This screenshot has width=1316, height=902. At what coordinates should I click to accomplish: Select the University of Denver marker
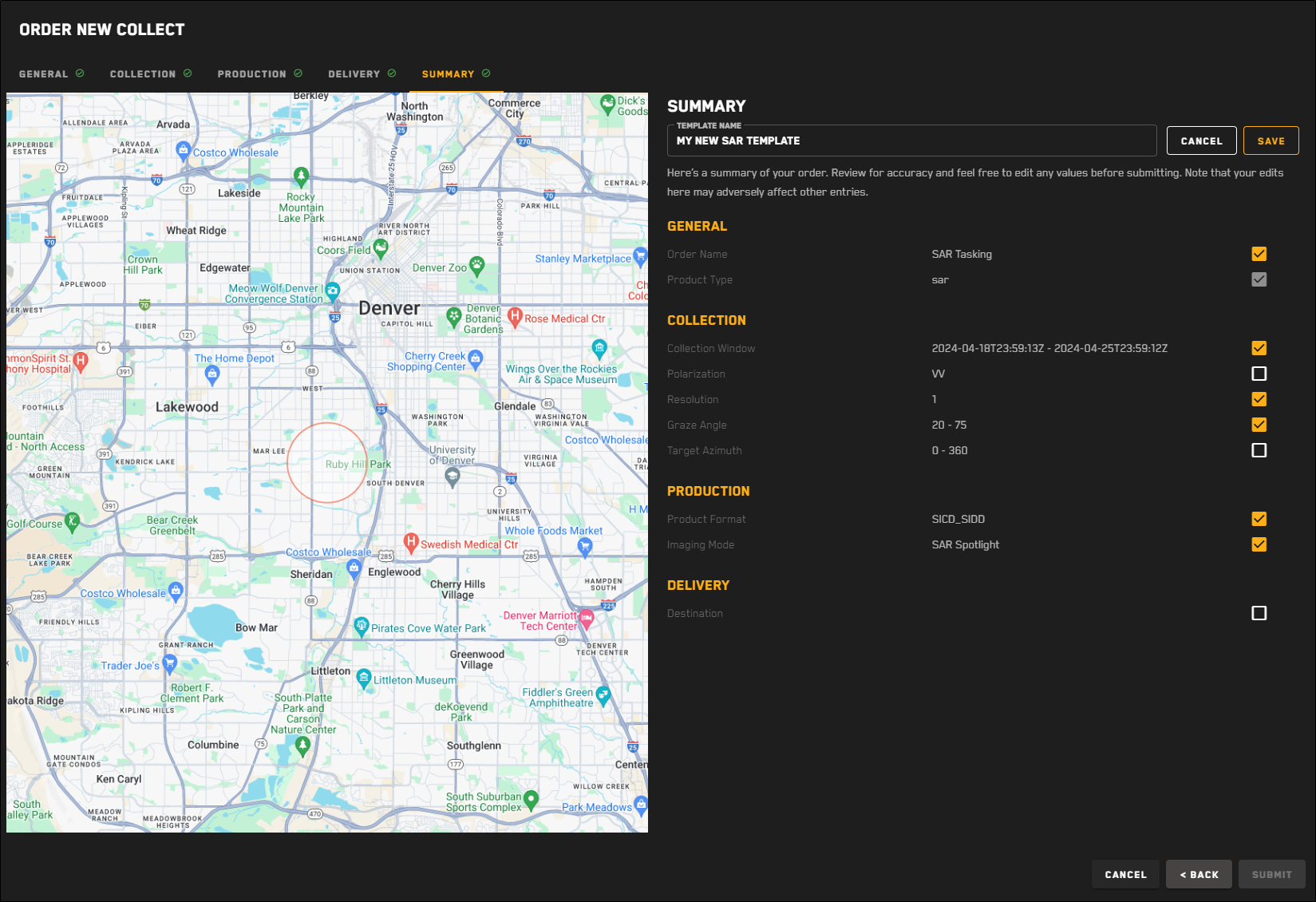[x=452, y=477]
